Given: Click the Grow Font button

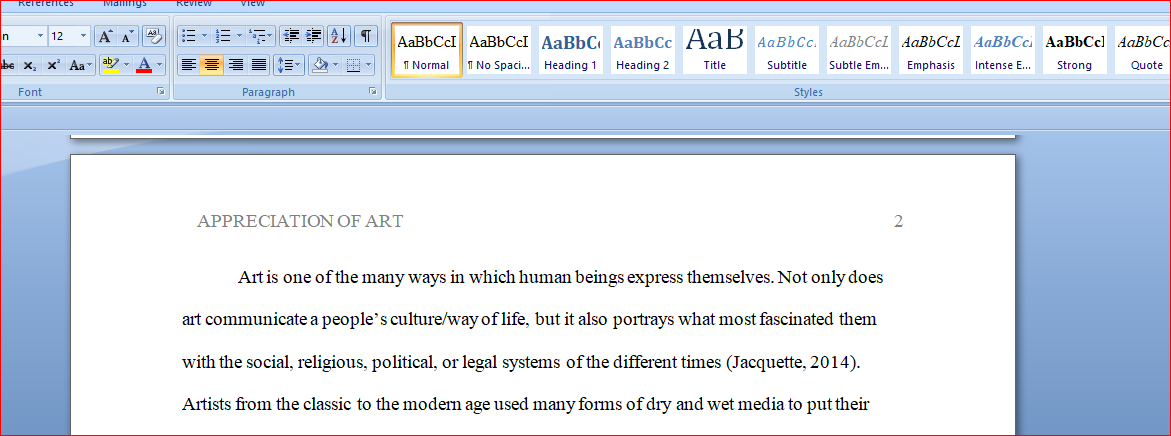Looking at the screenshot, I should pos(105,36).
